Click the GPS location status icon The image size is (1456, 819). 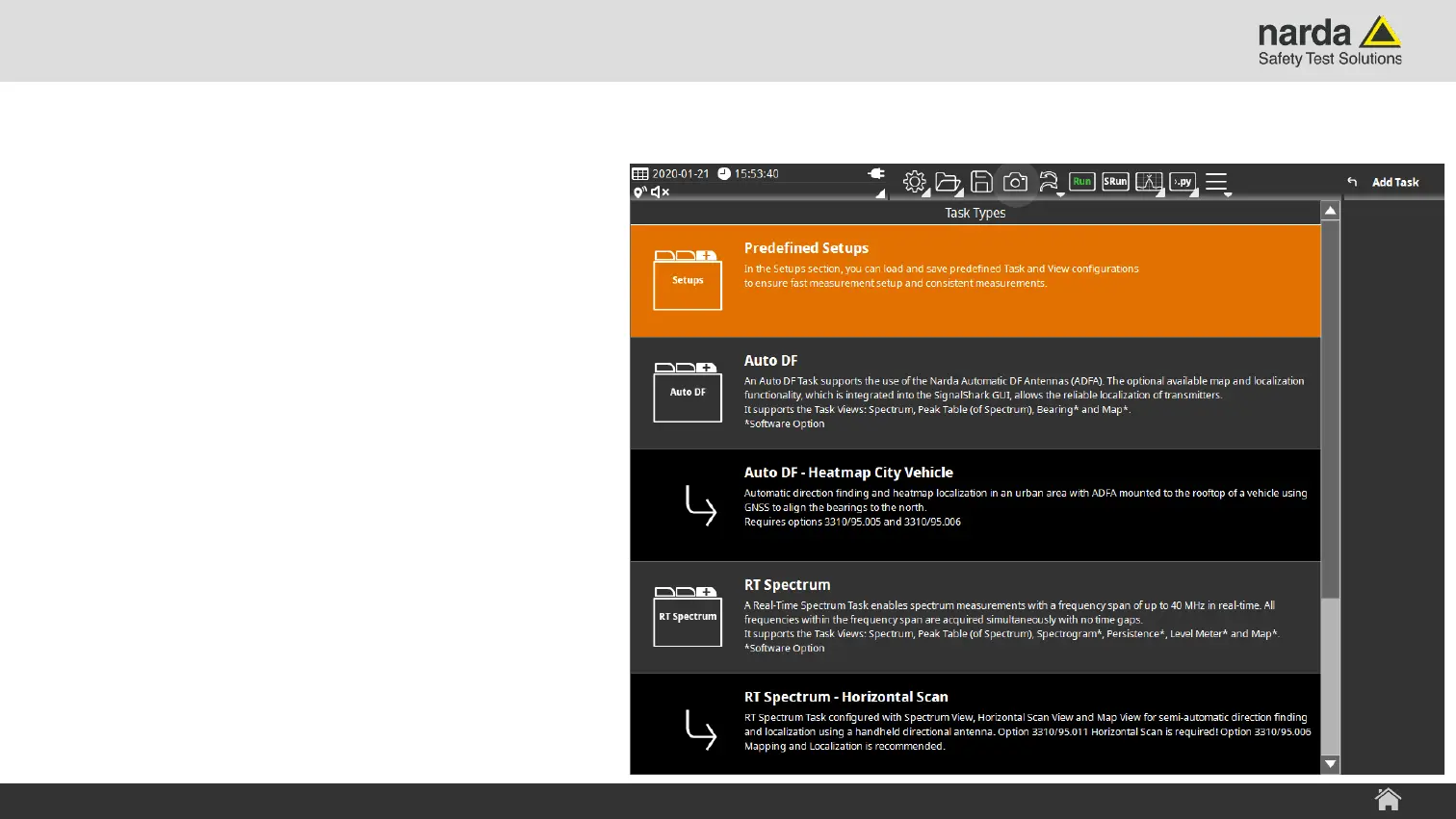[x=639, y=192]
